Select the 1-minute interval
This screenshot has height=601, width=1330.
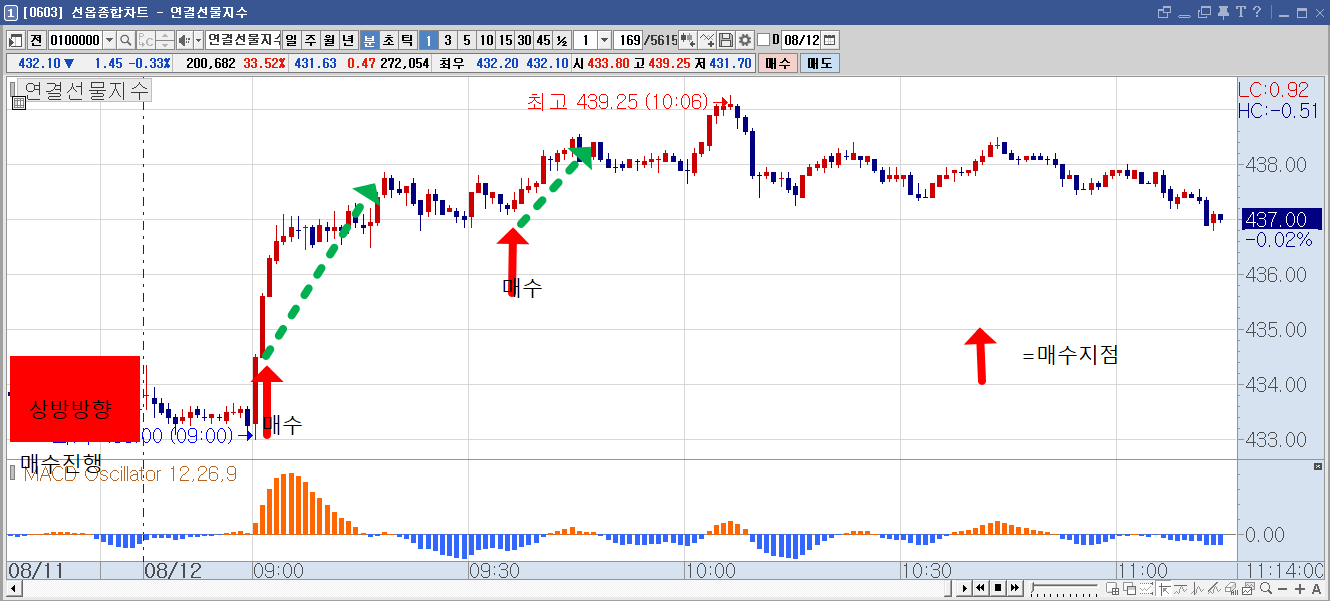coord(428,40)
